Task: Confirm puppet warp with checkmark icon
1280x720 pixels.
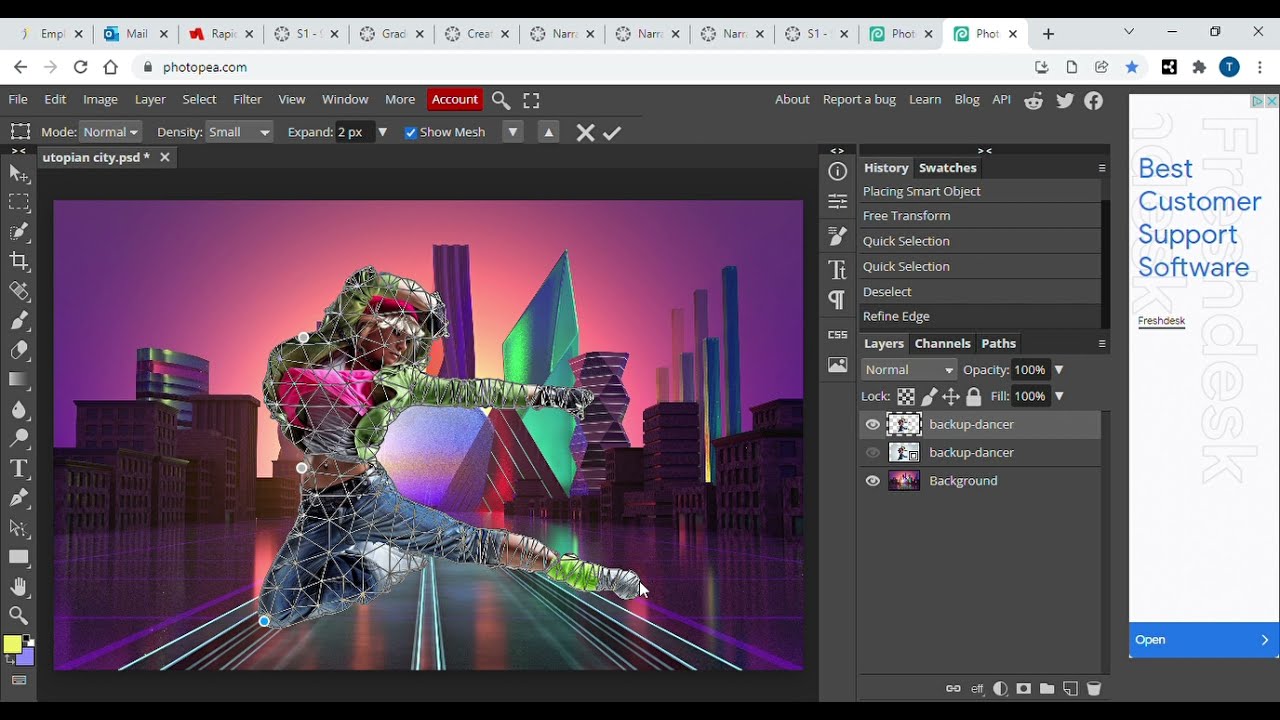Action: 612,132
